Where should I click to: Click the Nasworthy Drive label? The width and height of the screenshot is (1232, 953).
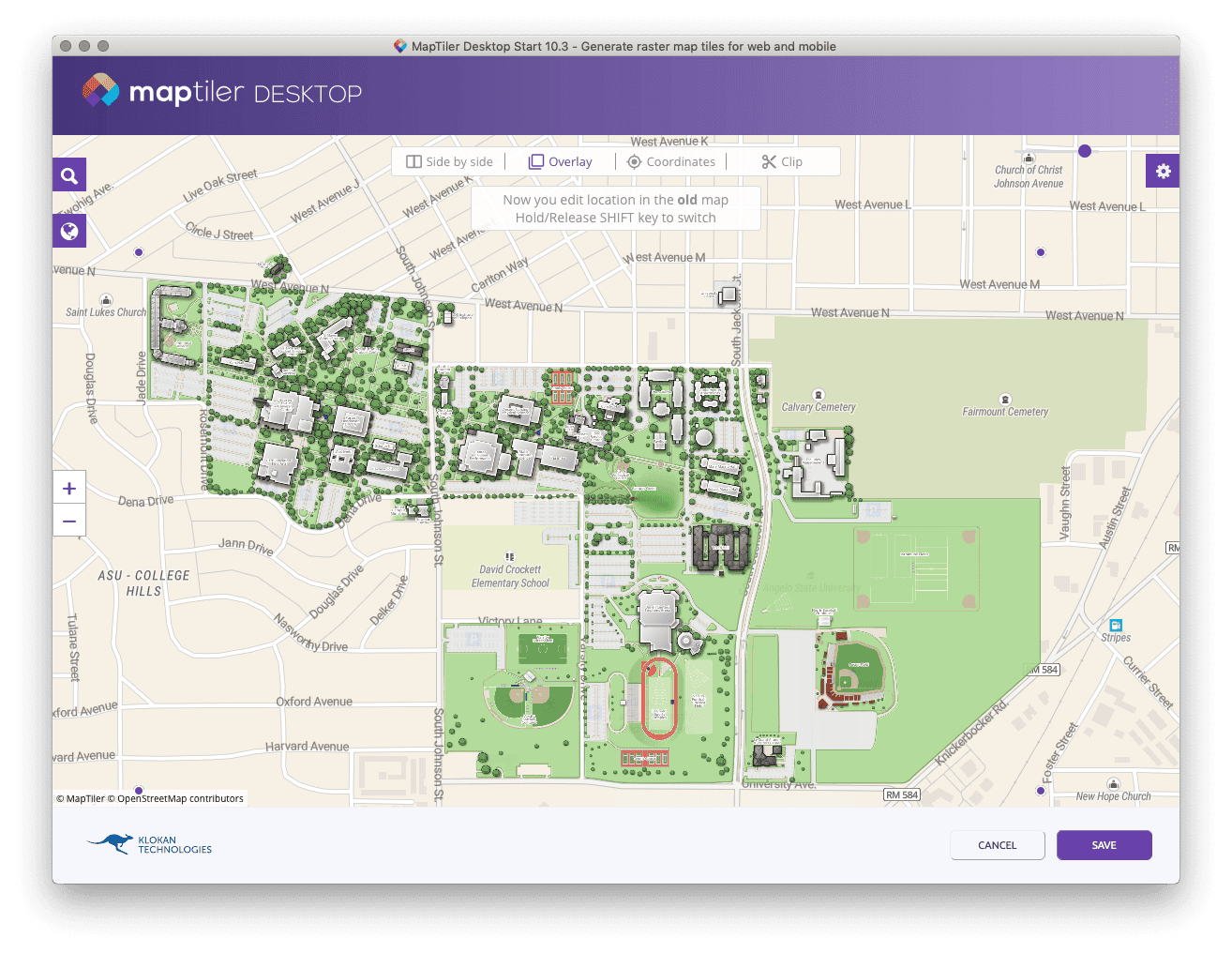311,633
